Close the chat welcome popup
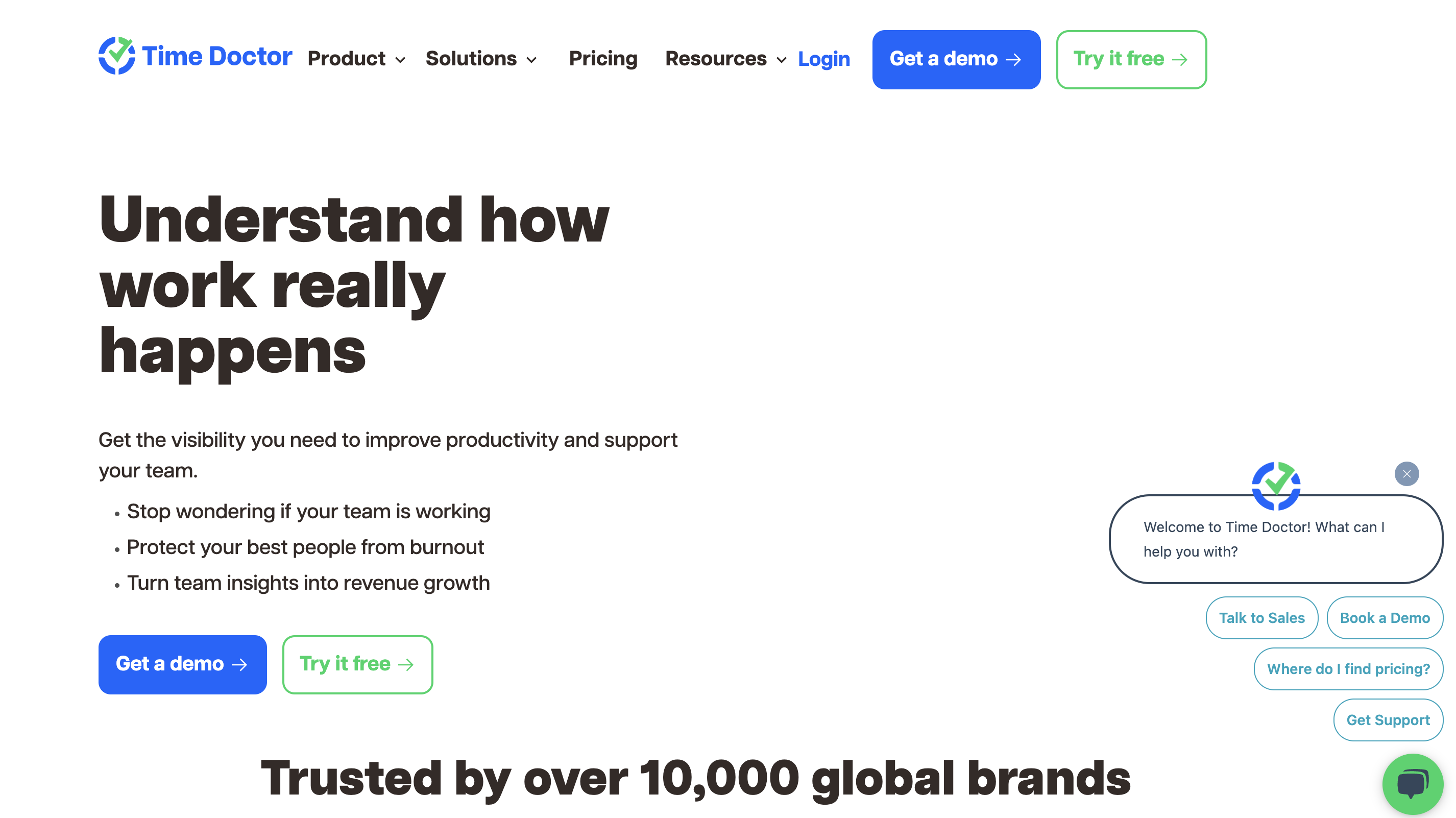The width and height of the screenshot is (1456, 818). [1406, 474]
